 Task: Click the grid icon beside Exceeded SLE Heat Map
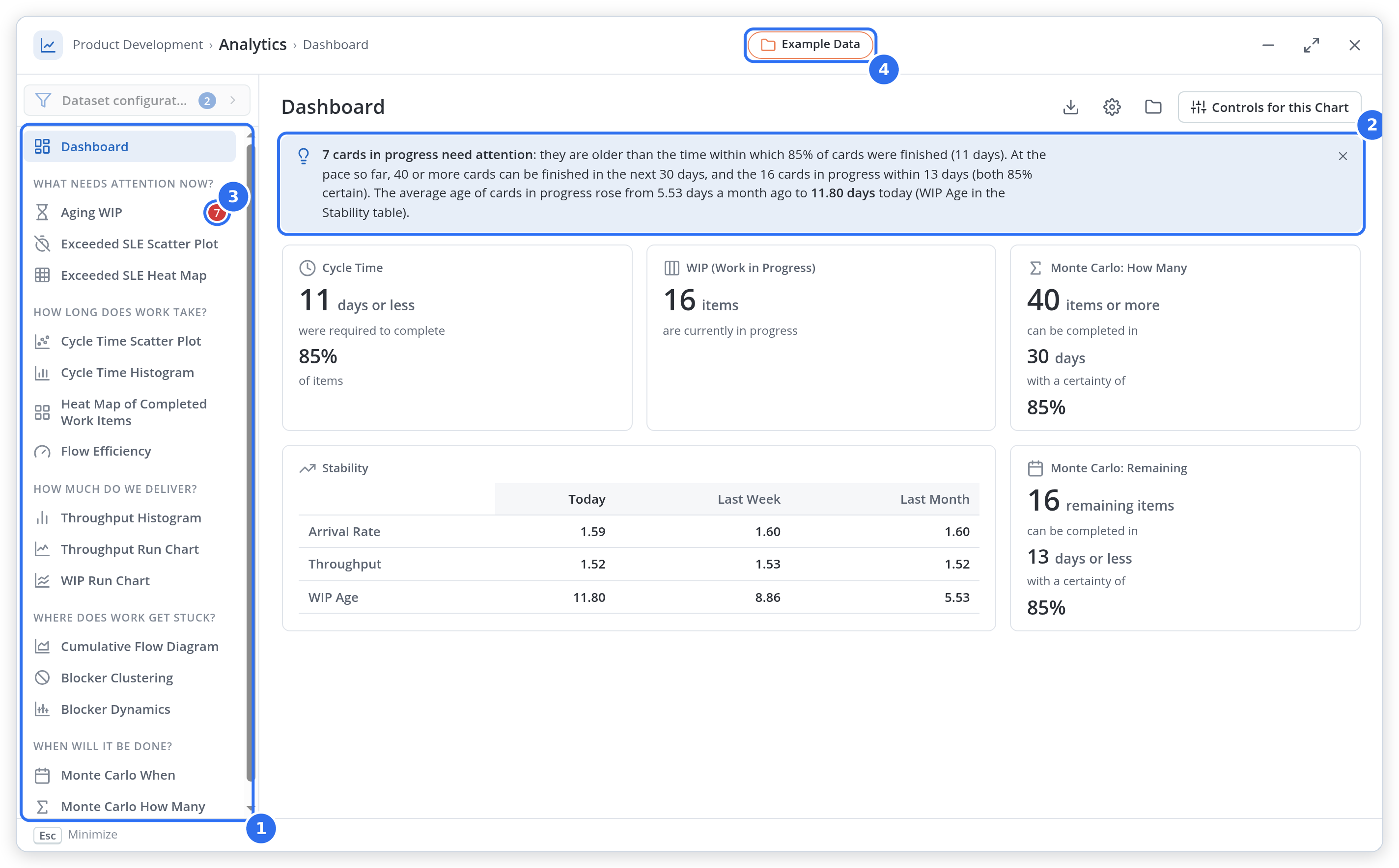point(42,275)
